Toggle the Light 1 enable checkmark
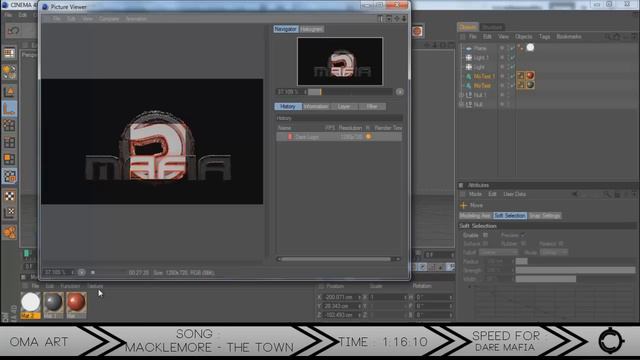Image resolution: width=640 pixels, height=360 pixels. tap(512, 58)
